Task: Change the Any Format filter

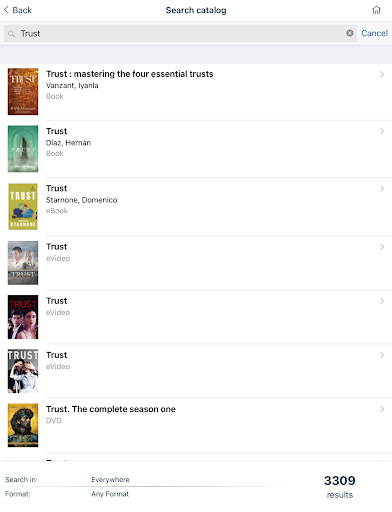Action: pos(110,494)
